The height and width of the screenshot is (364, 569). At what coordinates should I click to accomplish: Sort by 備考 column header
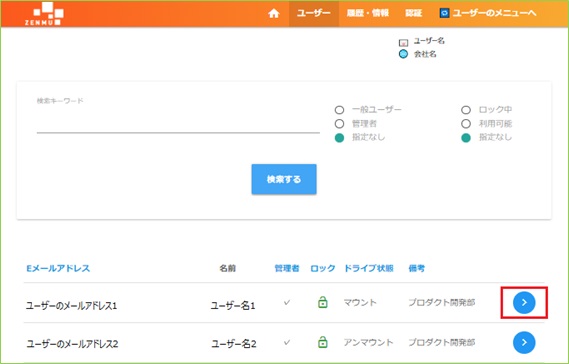pyautogui.click(x=417, y=268)
